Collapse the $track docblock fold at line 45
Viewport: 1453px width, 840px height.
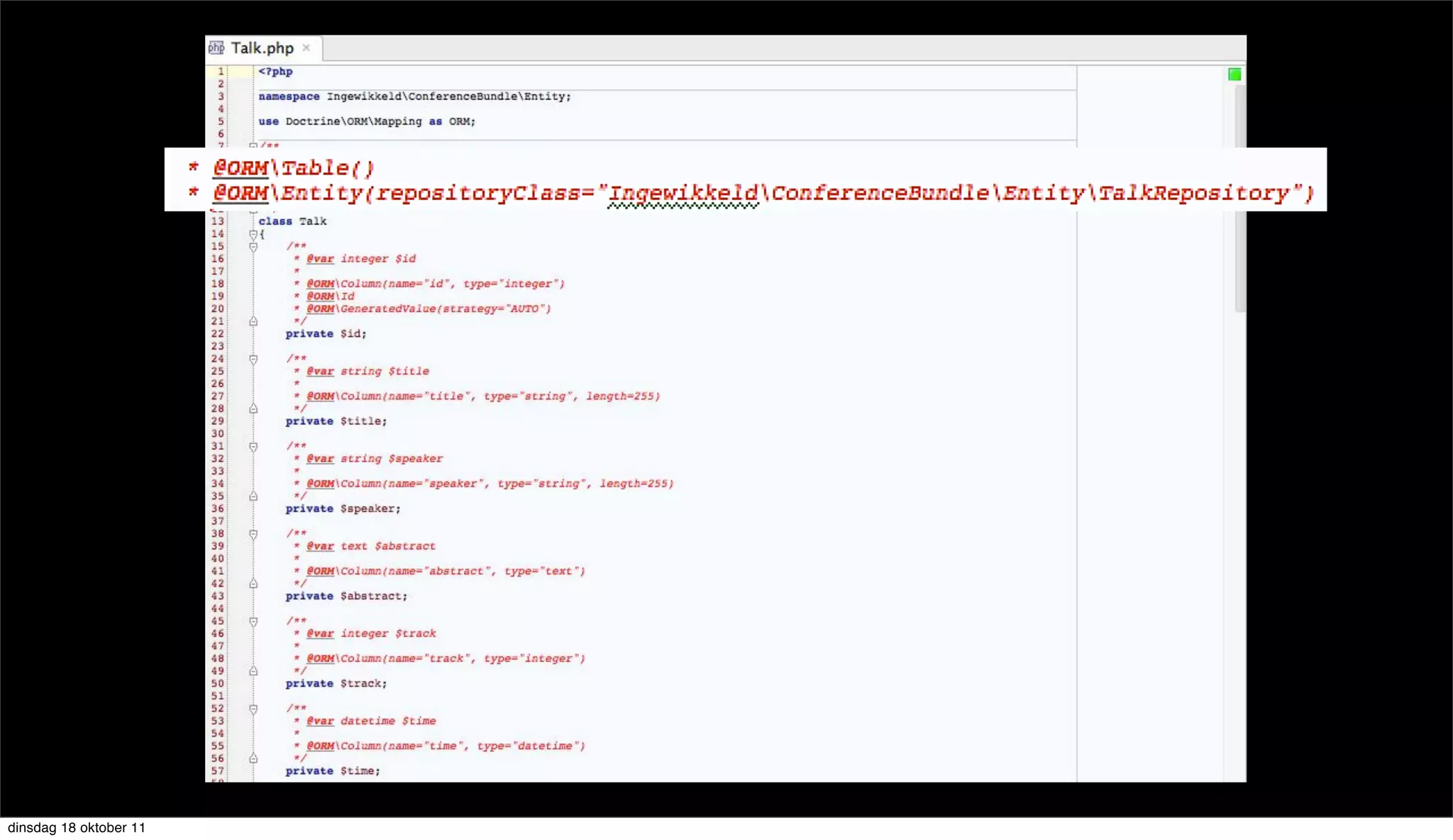(x=253, y=621)
